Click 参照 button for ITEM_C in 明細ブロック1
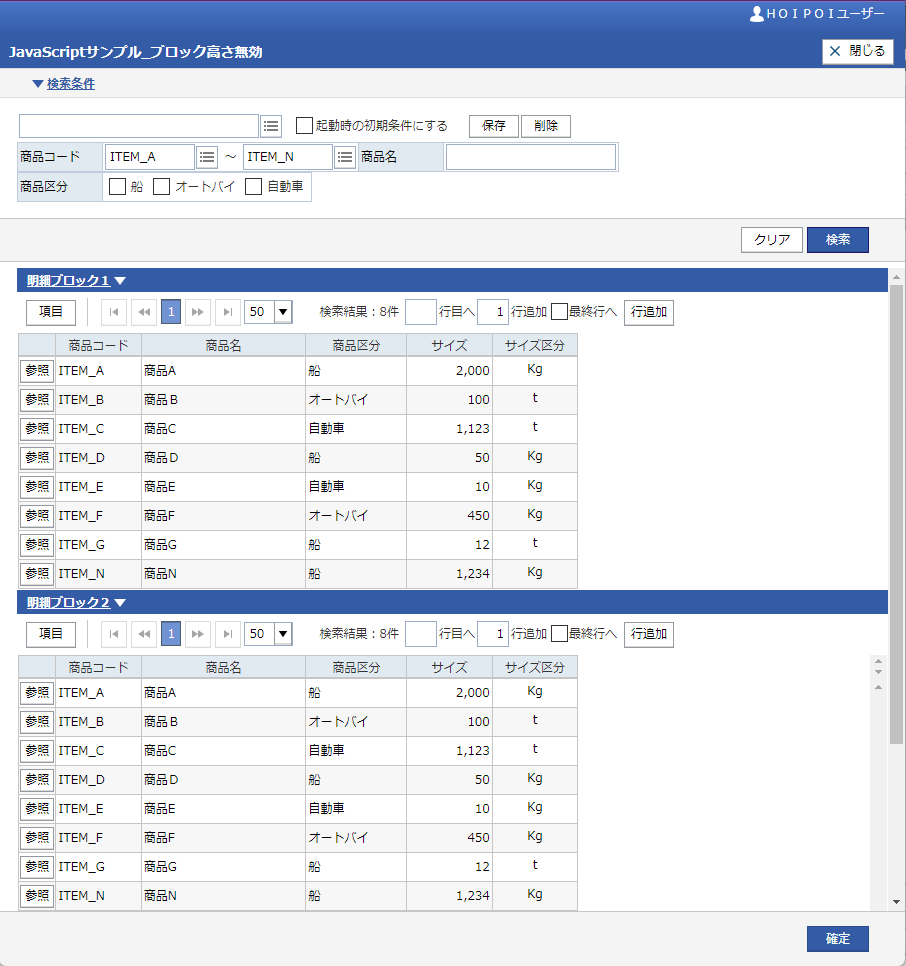906x966 pixels. 37,428
